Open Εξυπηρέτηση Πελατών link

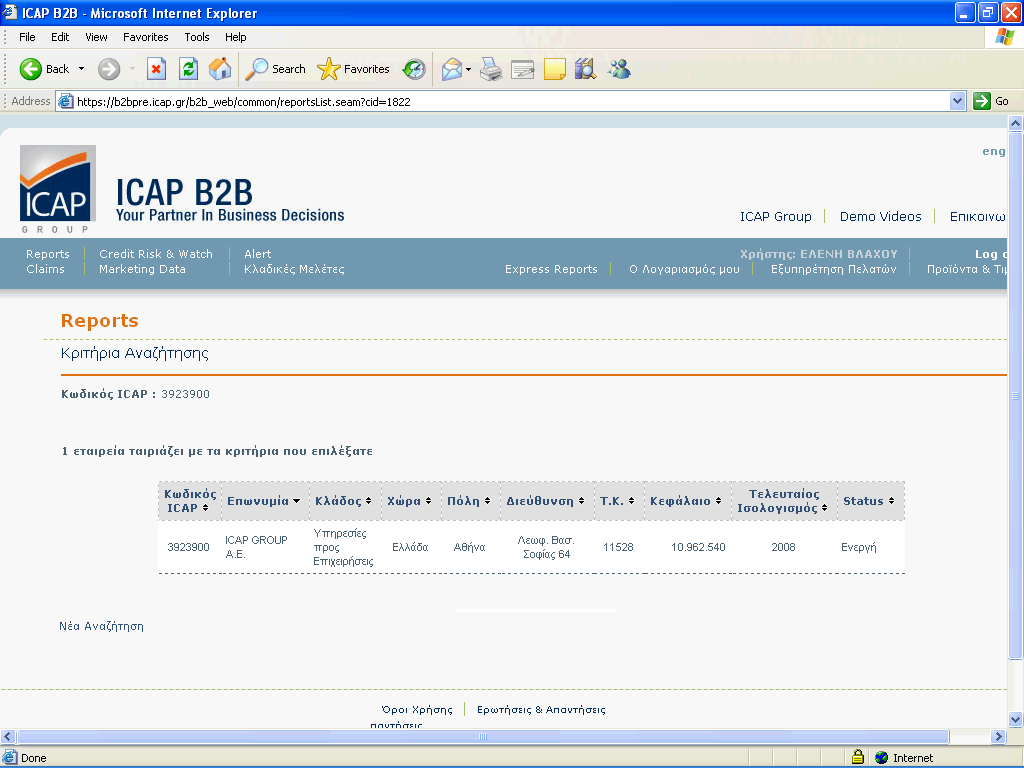point(833,269)
